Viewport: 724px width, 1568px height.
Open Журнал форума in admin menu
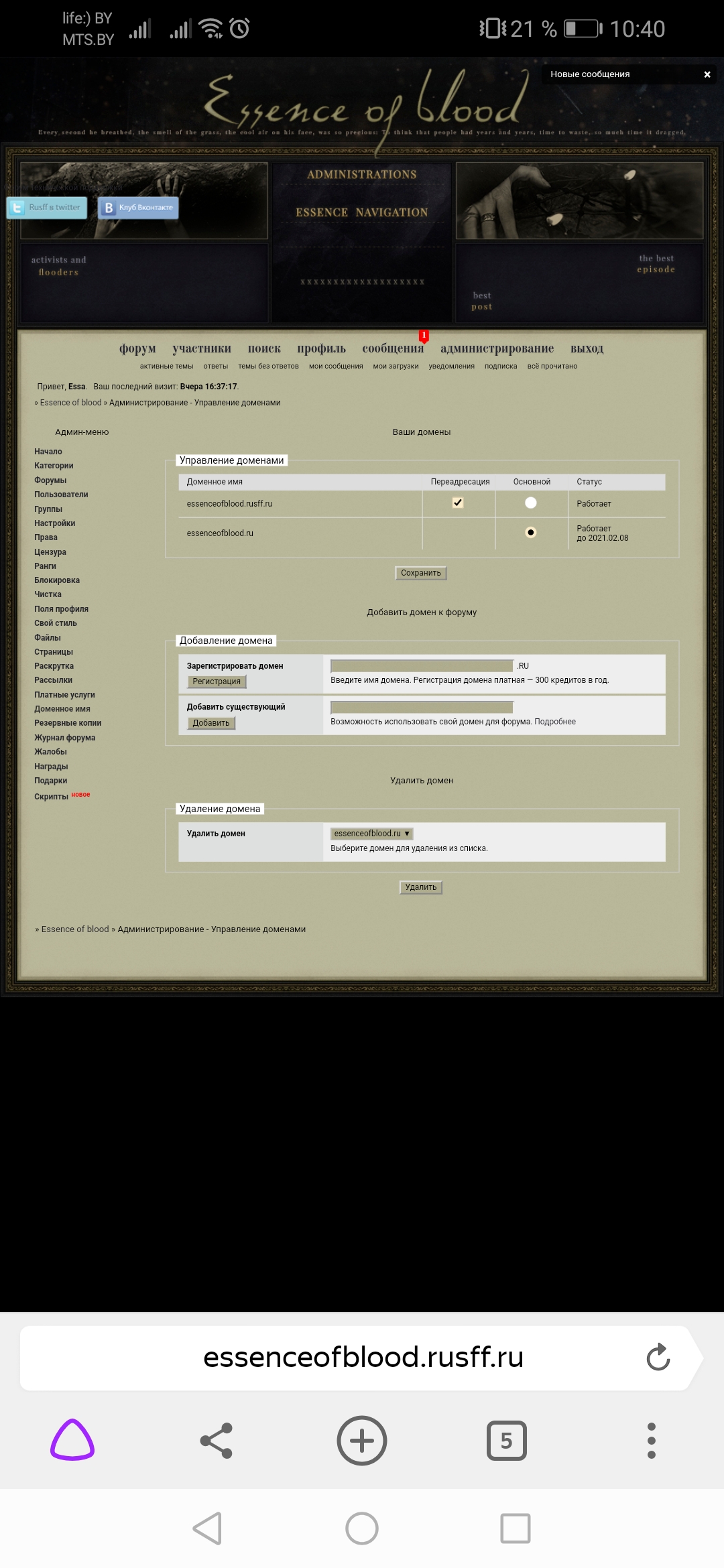click(65, 738)
